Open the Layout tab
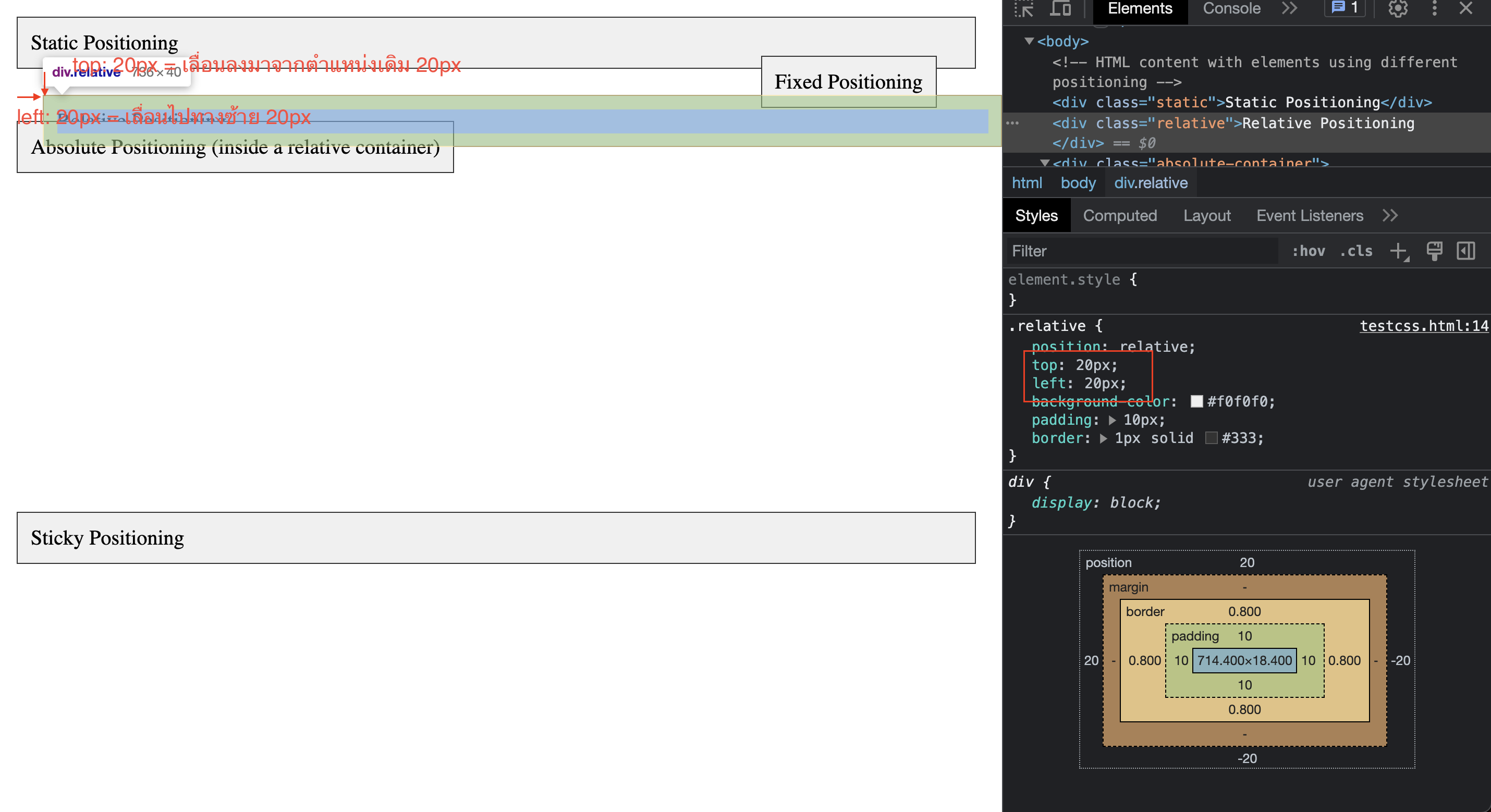 [x=1207, y=216]
